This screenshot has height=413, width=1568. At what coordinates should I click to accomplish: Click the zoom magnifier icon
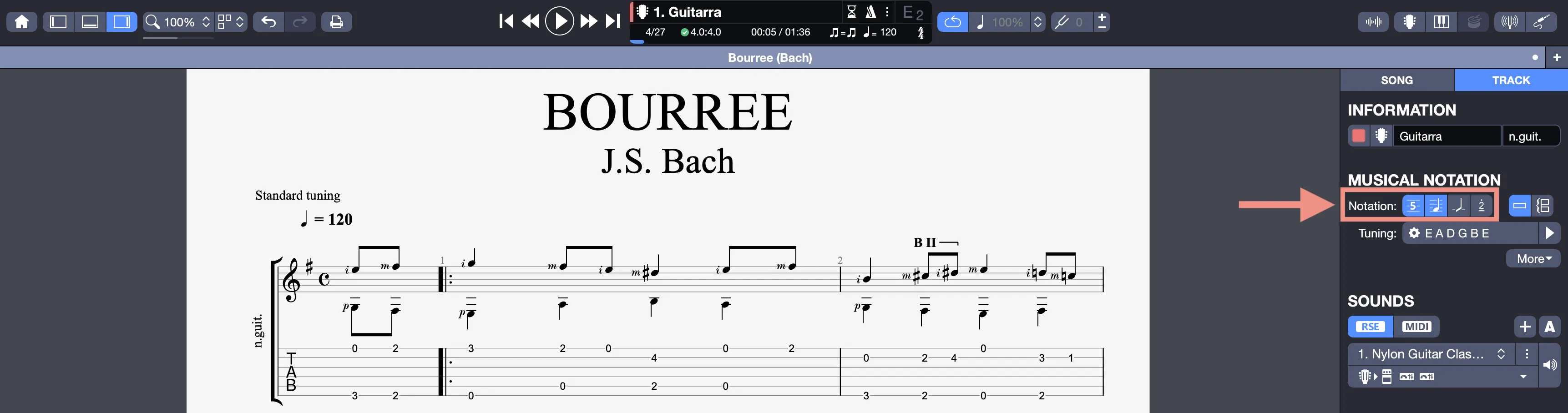click(x=152, y=22)
